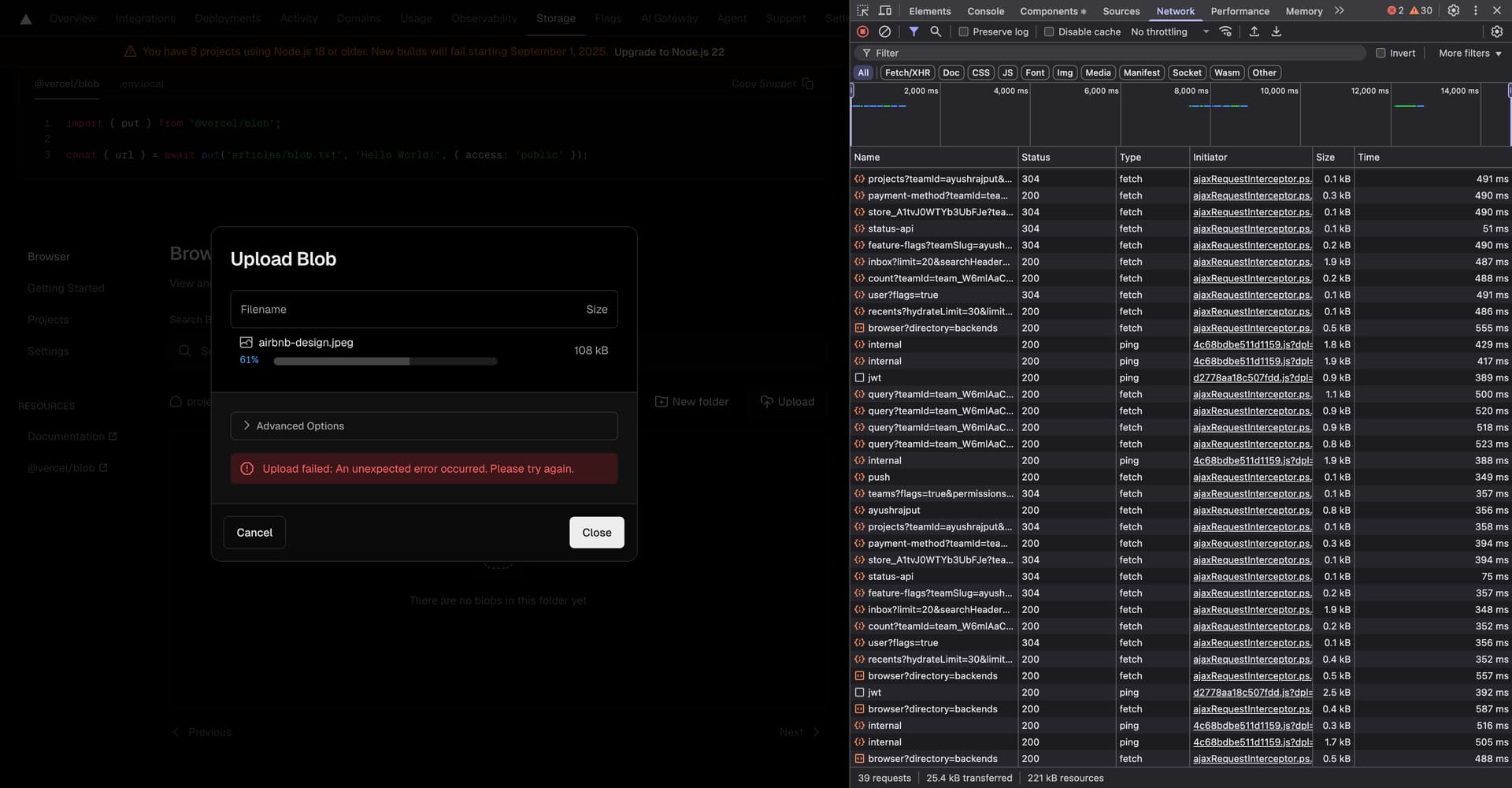Toggle the Fetch/XHR type filter
The width and height of the screenshot is (1512, 788).
[x=907, y=72]
